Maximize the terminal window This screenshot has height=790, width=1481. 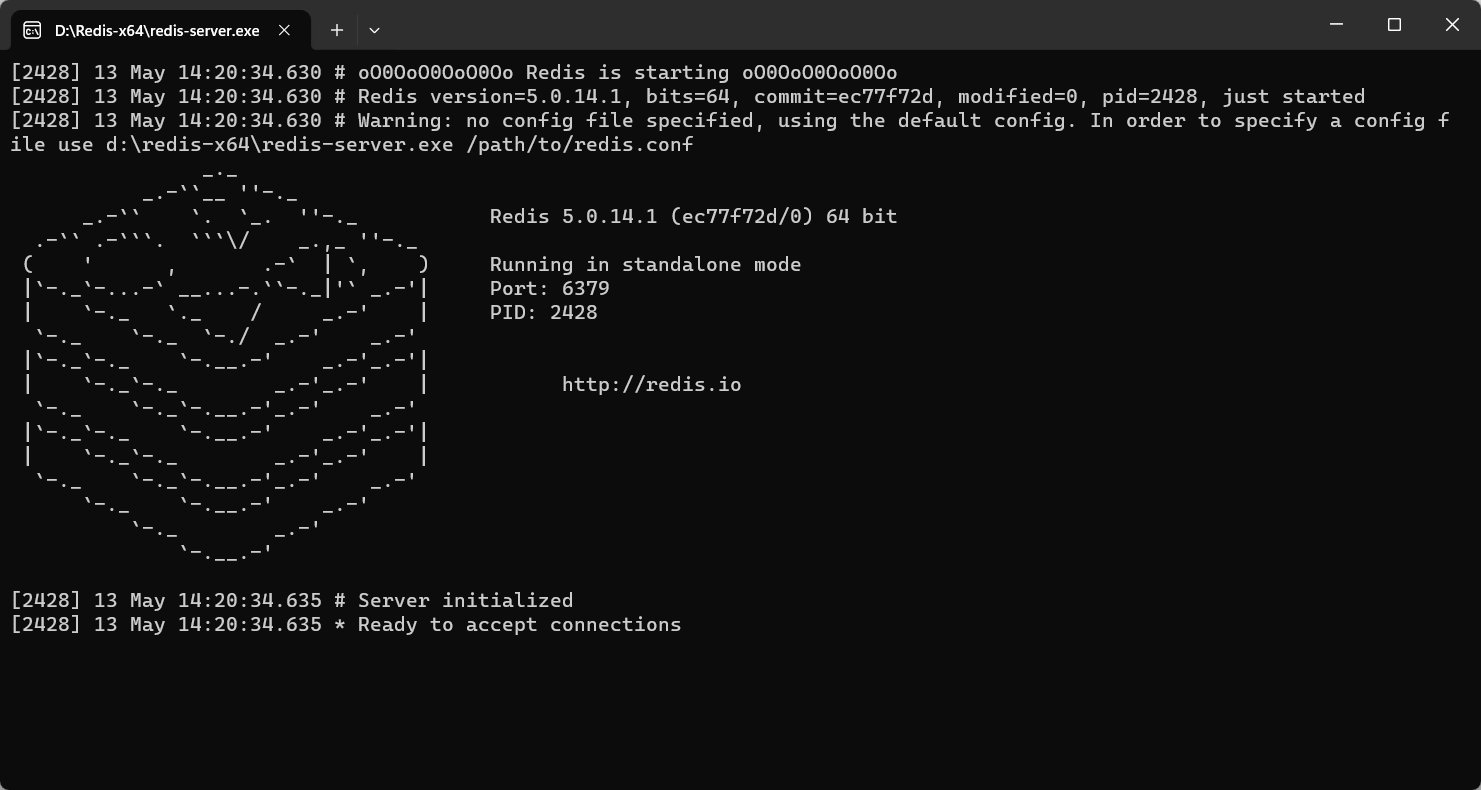(1394, 24)
